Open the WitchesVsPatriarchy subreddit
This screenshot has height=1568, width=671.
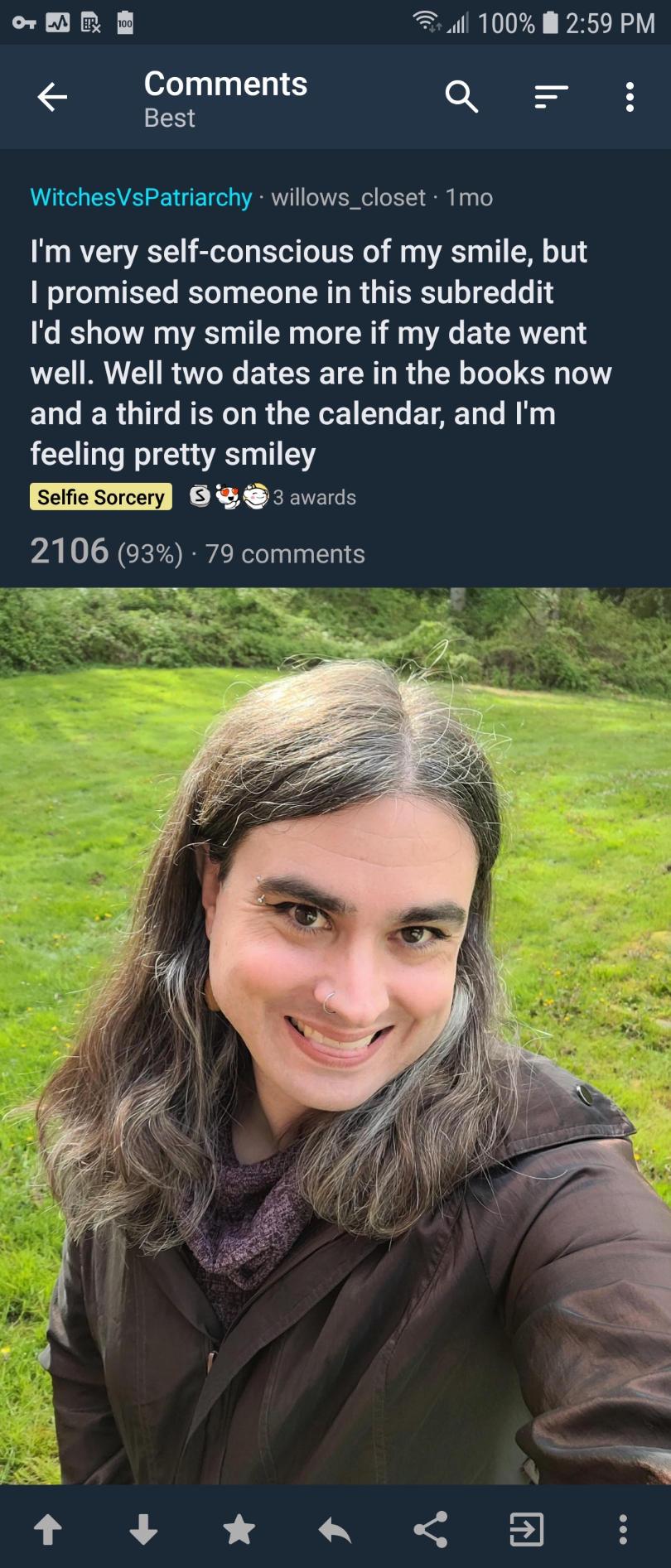point(141,197)
